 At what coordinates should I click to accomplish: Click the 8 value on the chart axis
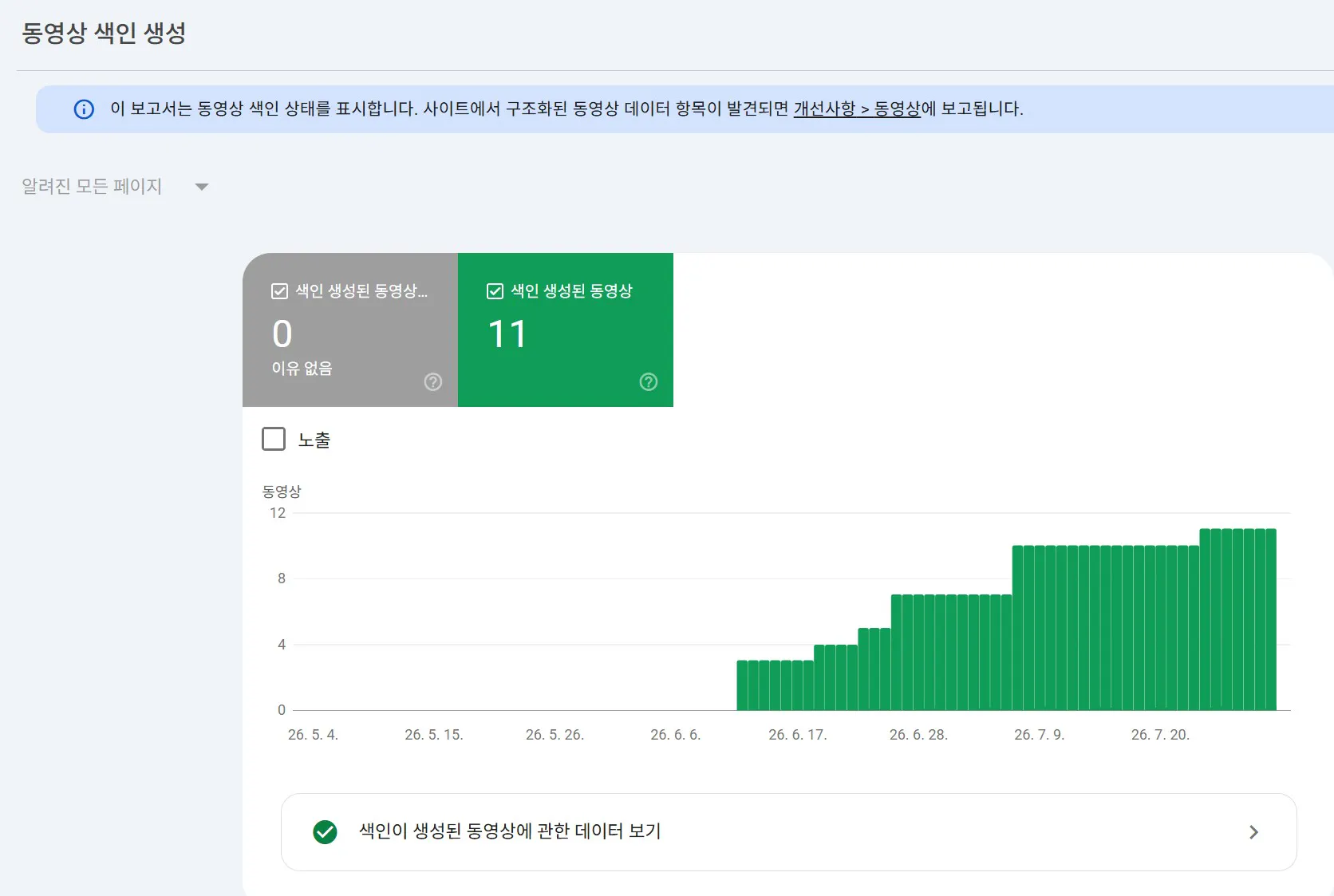(x=282, y=578)
